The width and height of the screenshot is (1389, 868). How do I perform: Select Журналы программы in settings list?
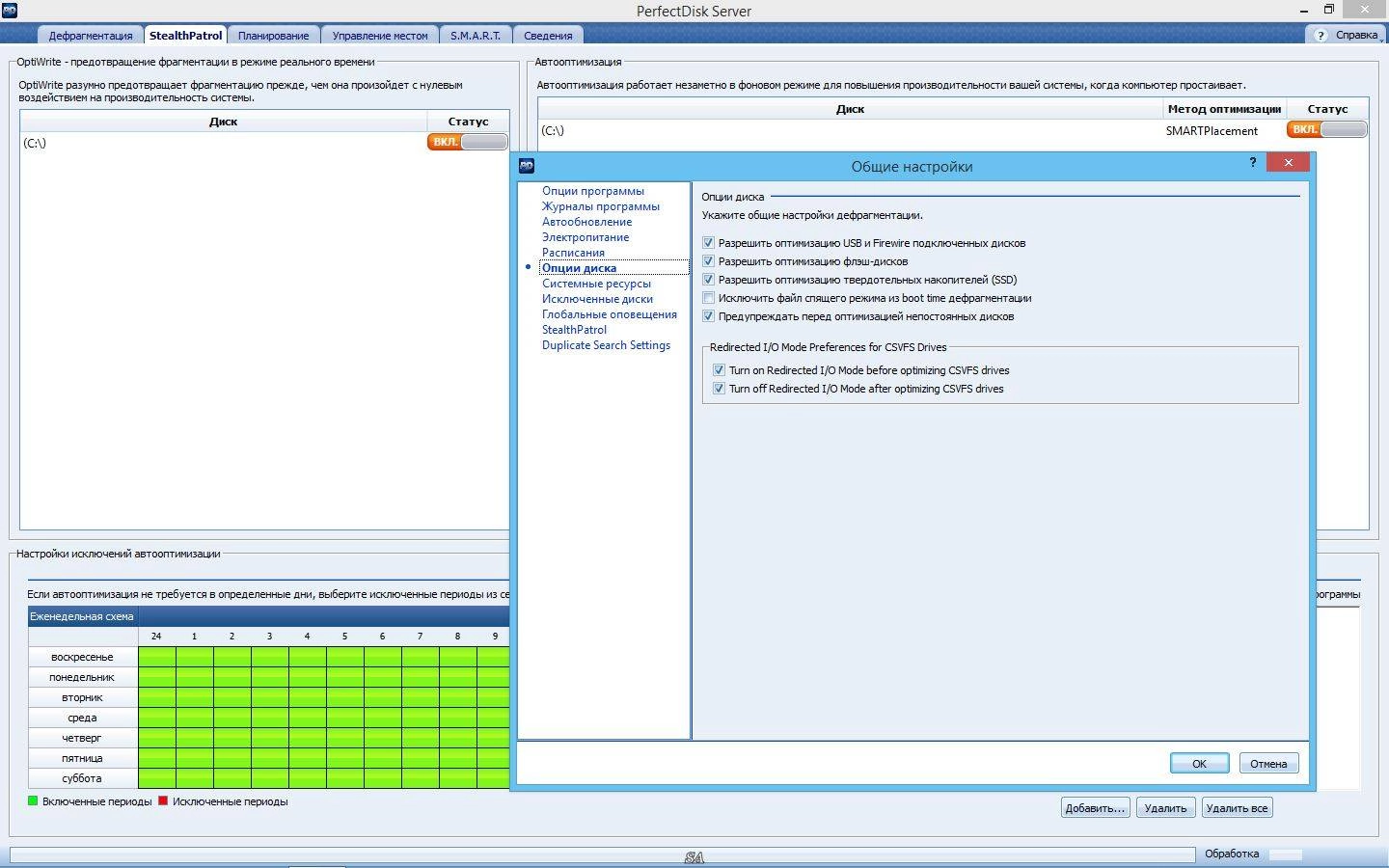pyautogui.click(x=601, y=206)
